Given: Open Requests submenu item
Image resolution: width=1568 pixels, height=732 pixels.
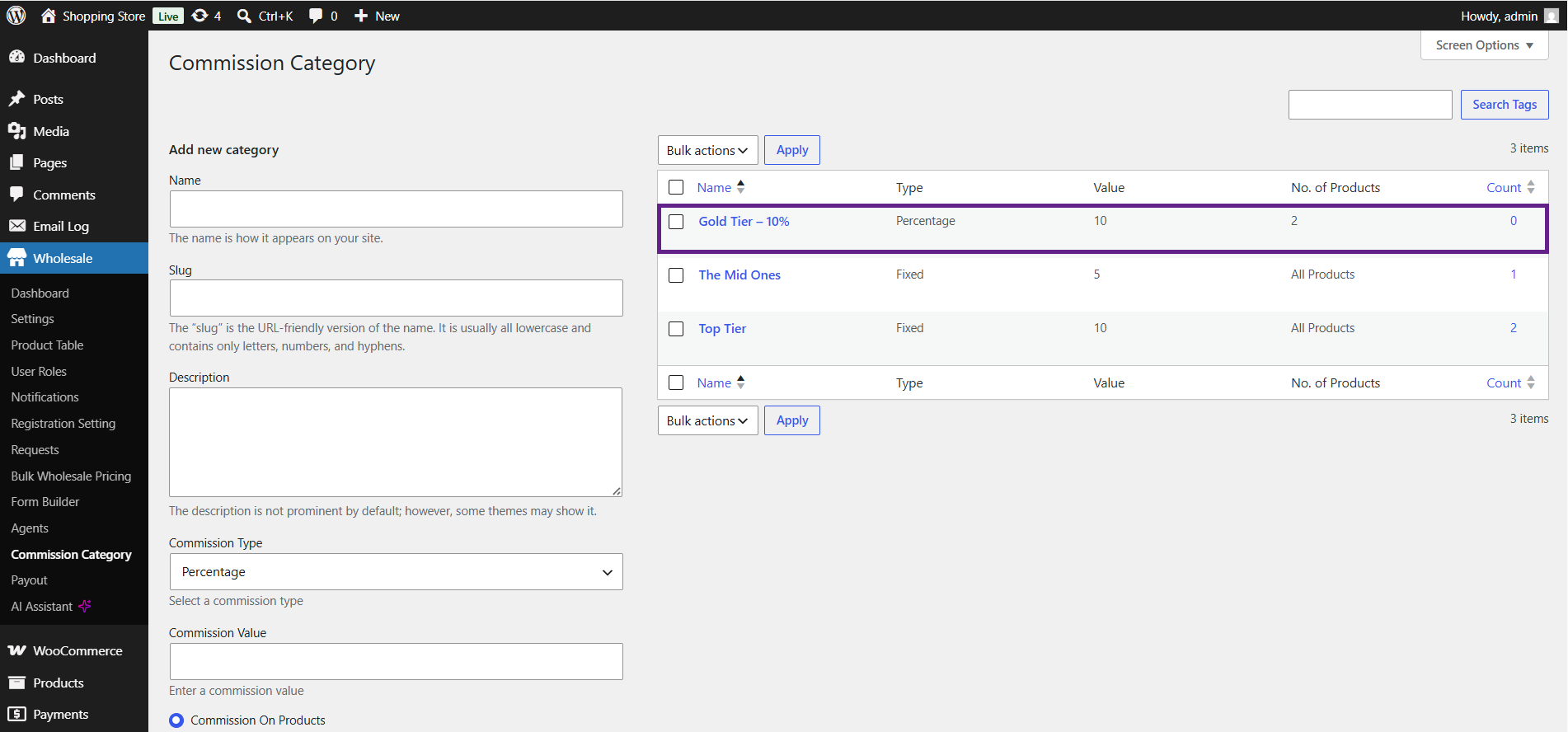Looking at the screenshot, I should (x=35, y=450).
